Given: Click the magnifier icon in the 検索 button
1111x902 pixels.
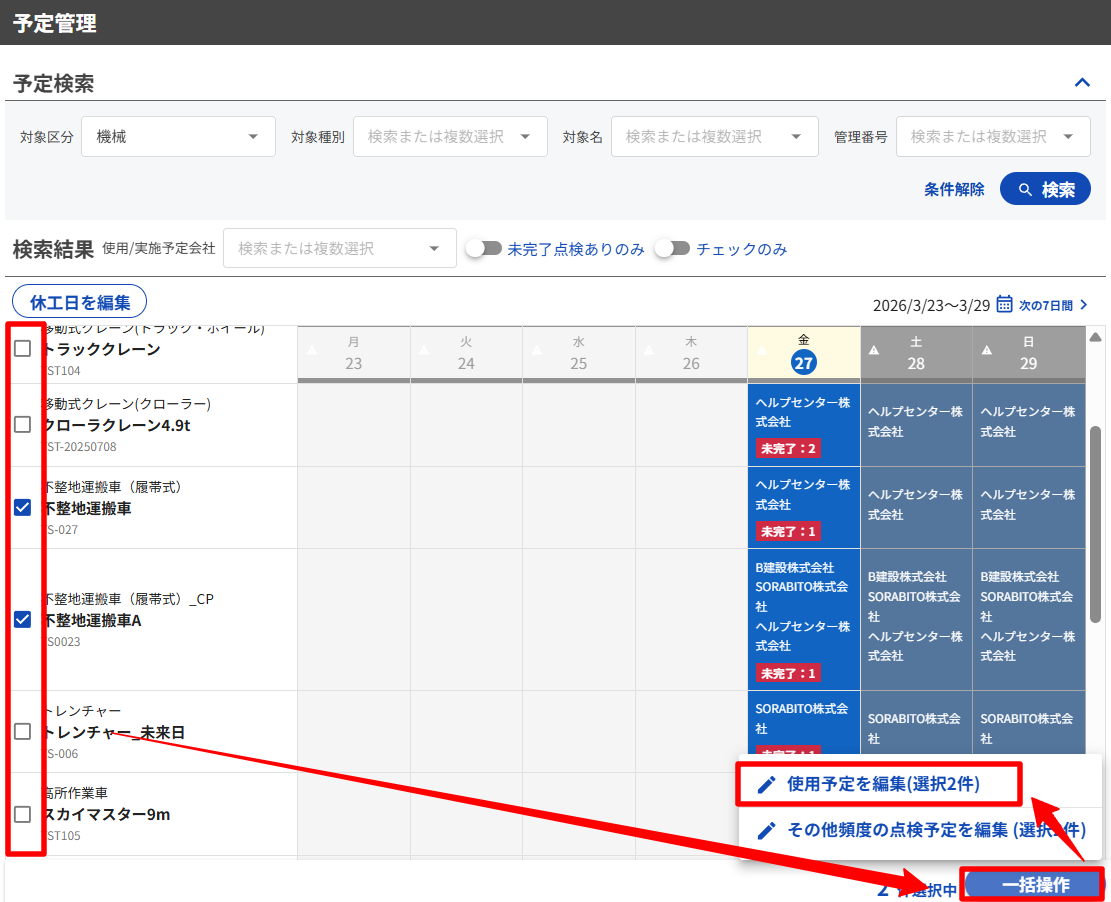Looking at the screenshot, I should [x=1024, y=189].
